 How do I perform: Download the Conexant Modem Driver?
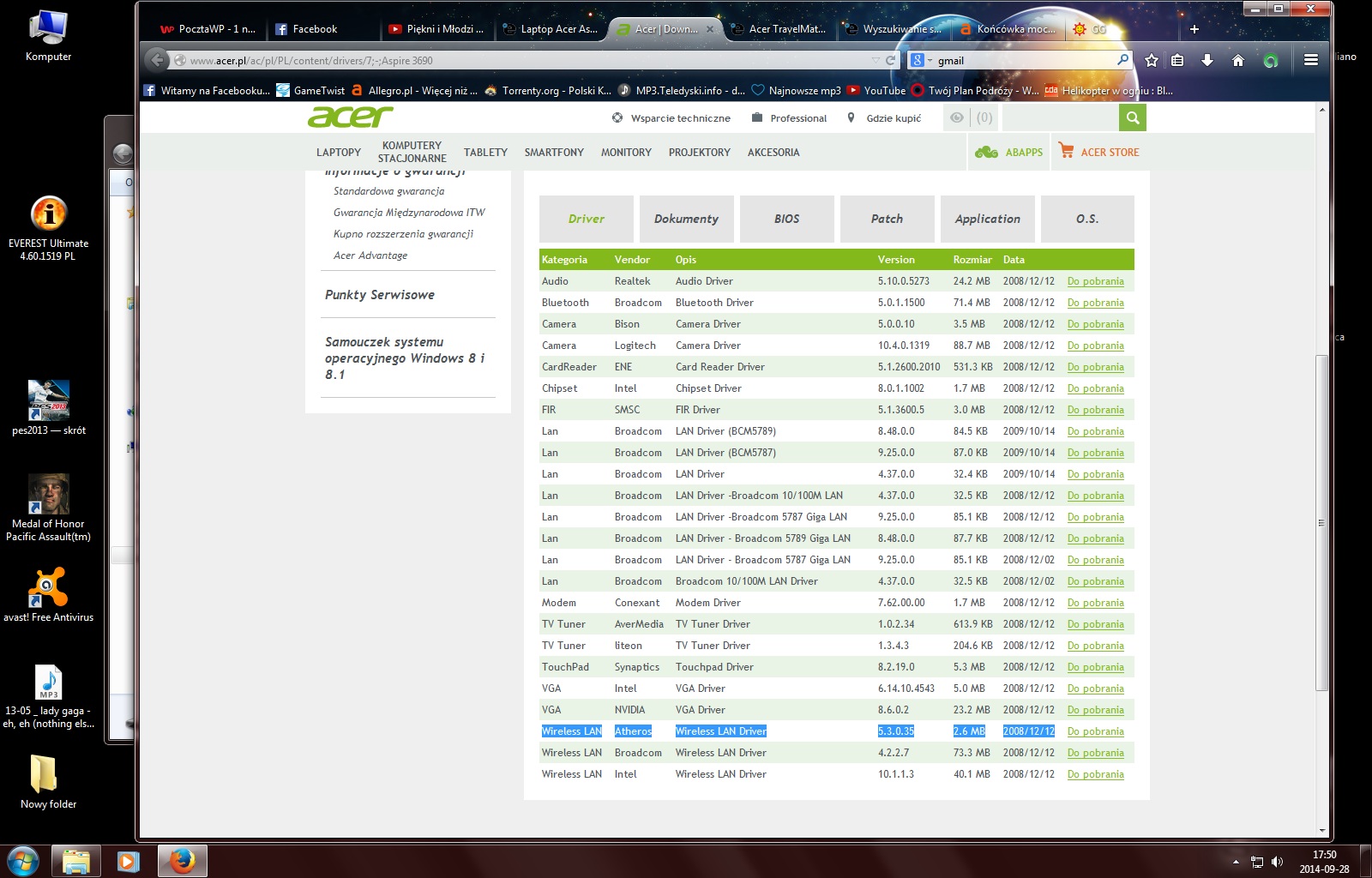point(1095,603)
